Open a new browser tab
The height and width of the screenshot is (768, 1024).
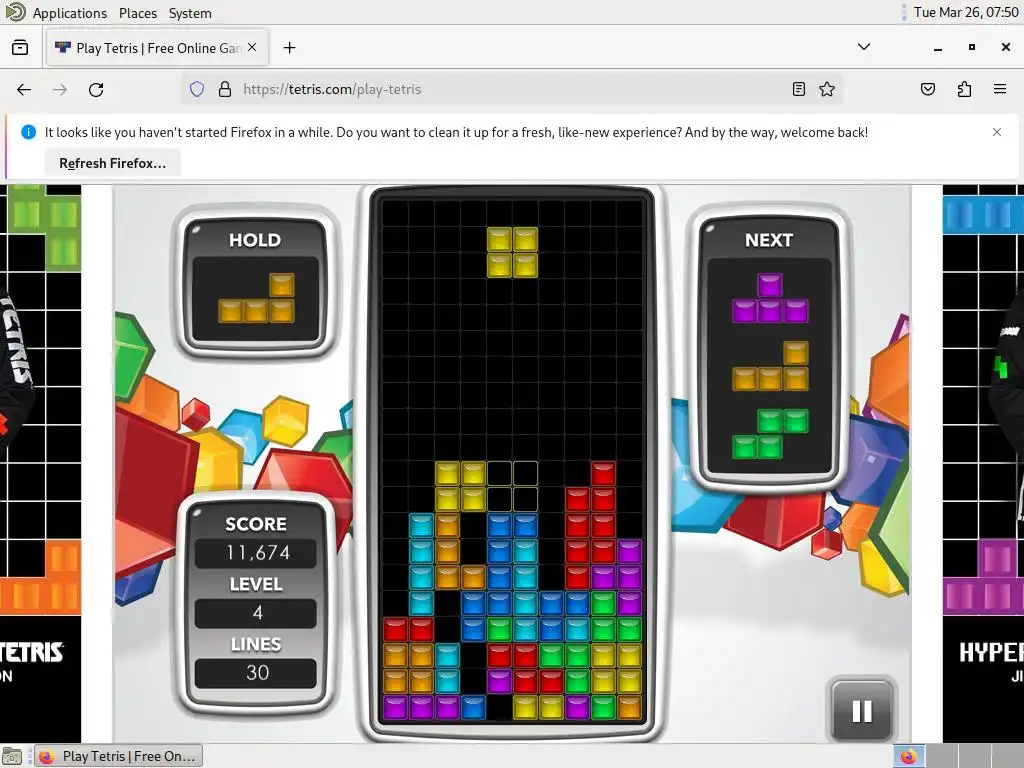[289, 48]
